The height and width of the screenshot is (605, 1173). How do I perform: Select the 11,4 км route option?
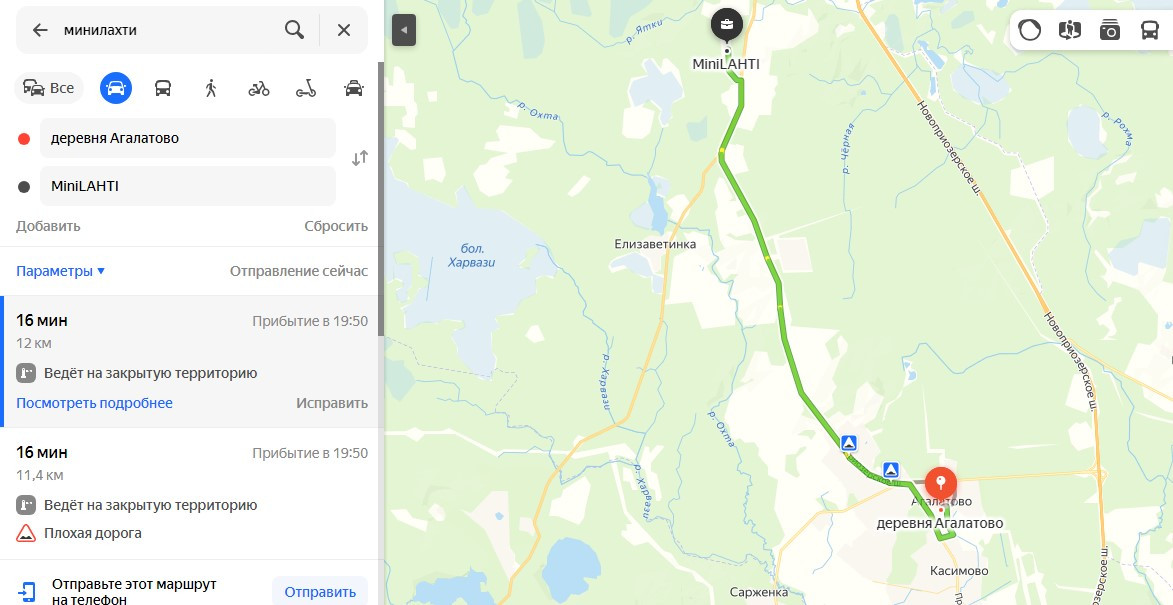pyautogui.click(x=192, y=494)
